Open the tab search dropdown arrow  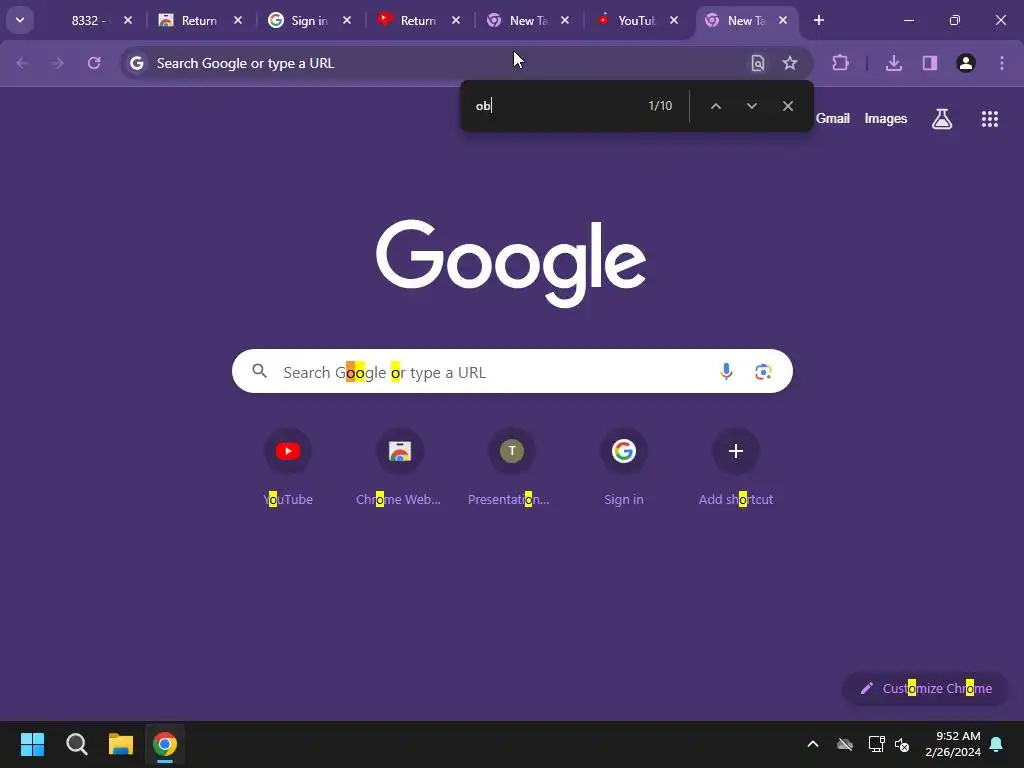pyautogui.click(x=20, y=20)
